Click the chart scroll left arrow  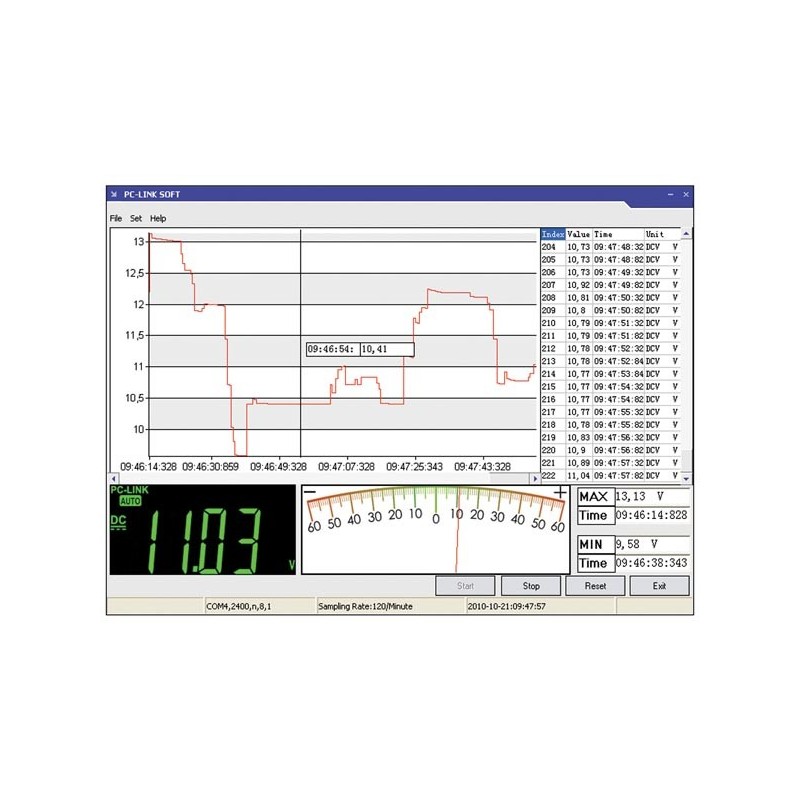(x=114, y=479)
